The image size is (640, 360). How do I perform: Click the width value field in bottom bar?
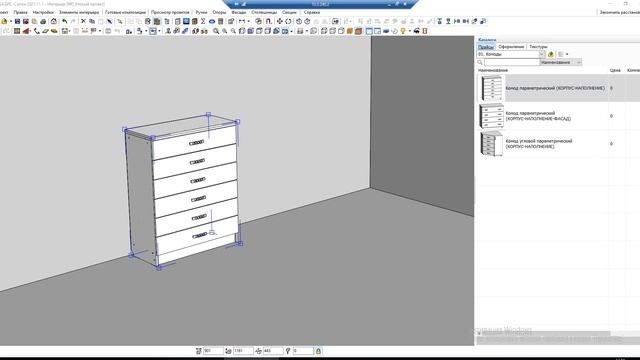pyautogui.click(x=213, y=351)
